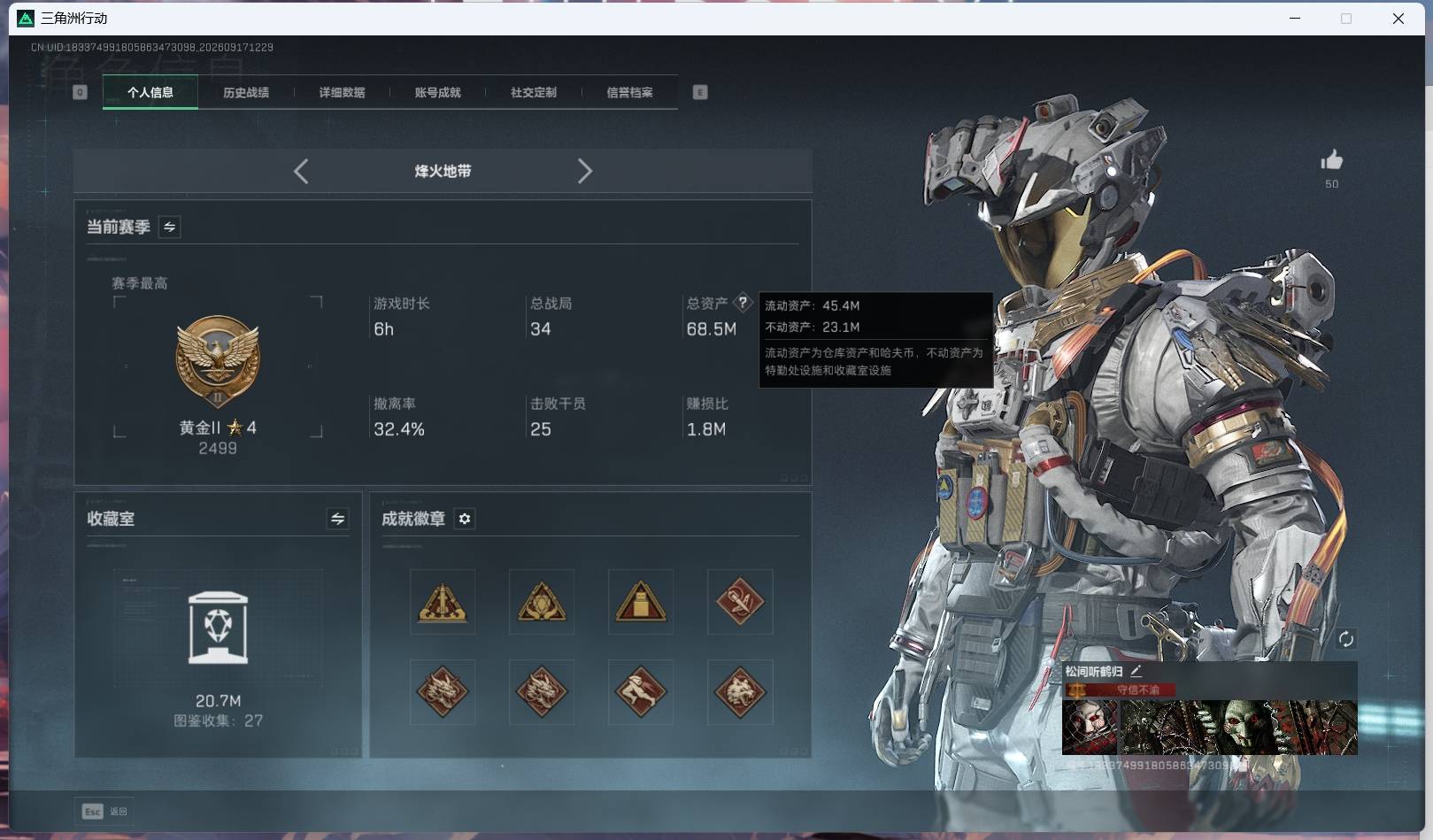
Task: Select the triangle badge with gold block
Action: tap(641, 602)
